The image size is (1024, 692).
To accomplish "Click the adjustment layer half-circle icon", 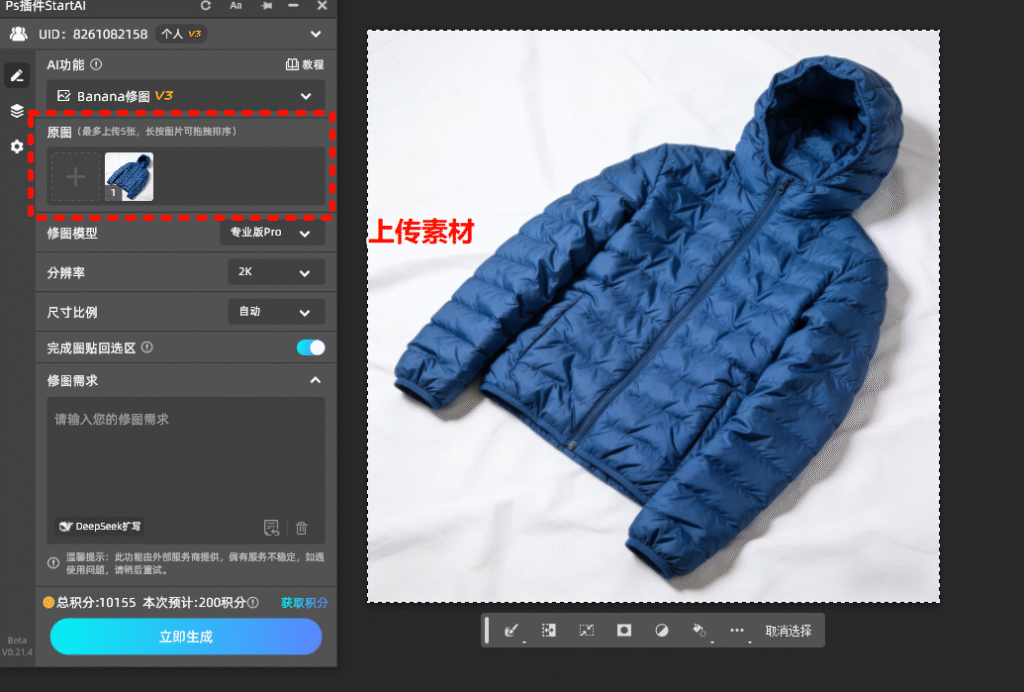I will pos(661,631).
